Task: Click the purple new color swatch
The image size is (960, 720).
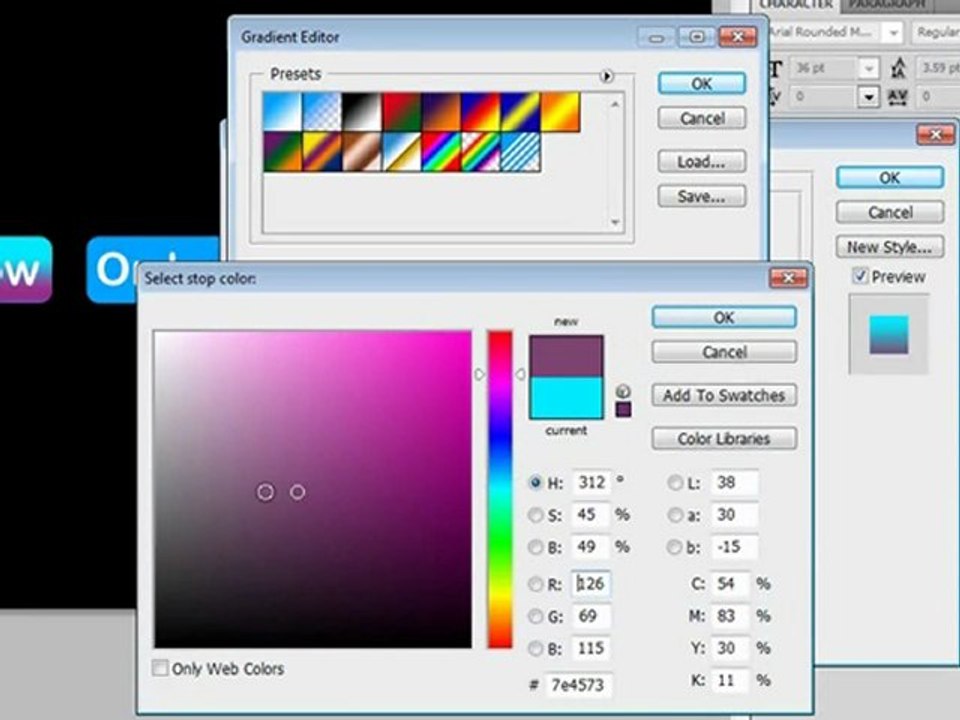Action: click(x=566, y=356)
